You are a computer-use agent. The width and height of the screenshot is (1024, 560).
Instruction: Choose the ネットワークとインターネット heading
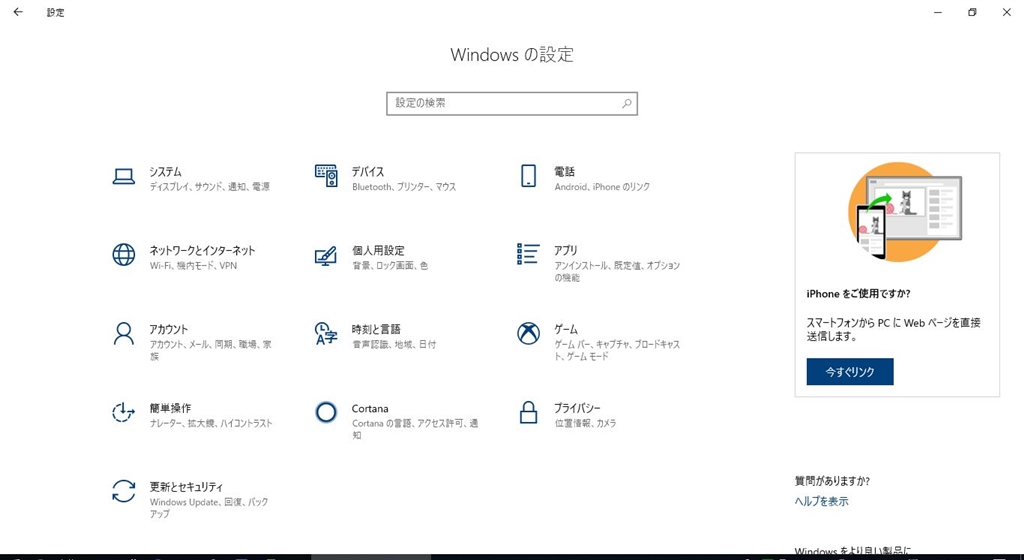point(202,251)
